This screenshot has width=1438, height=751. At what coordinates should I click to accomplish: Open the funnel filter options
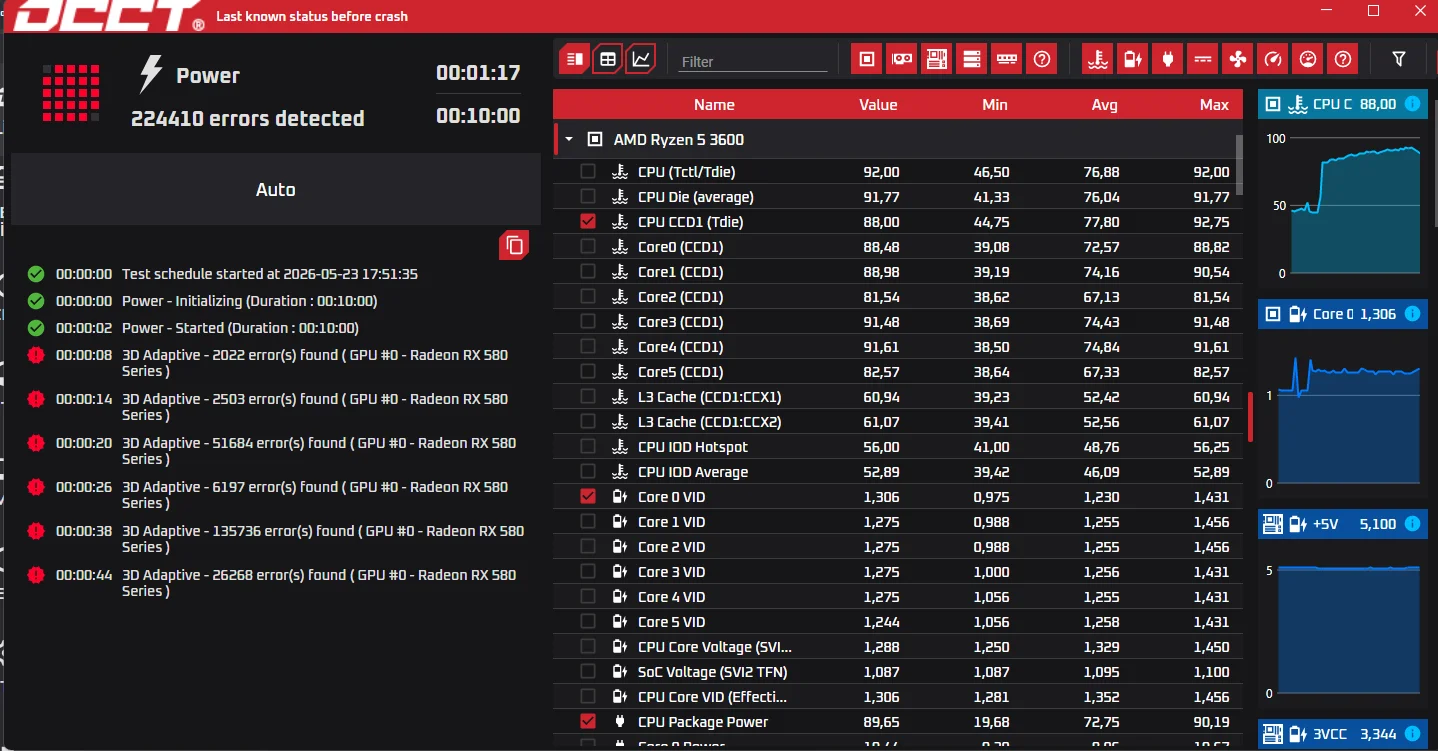click(1399, 59)
